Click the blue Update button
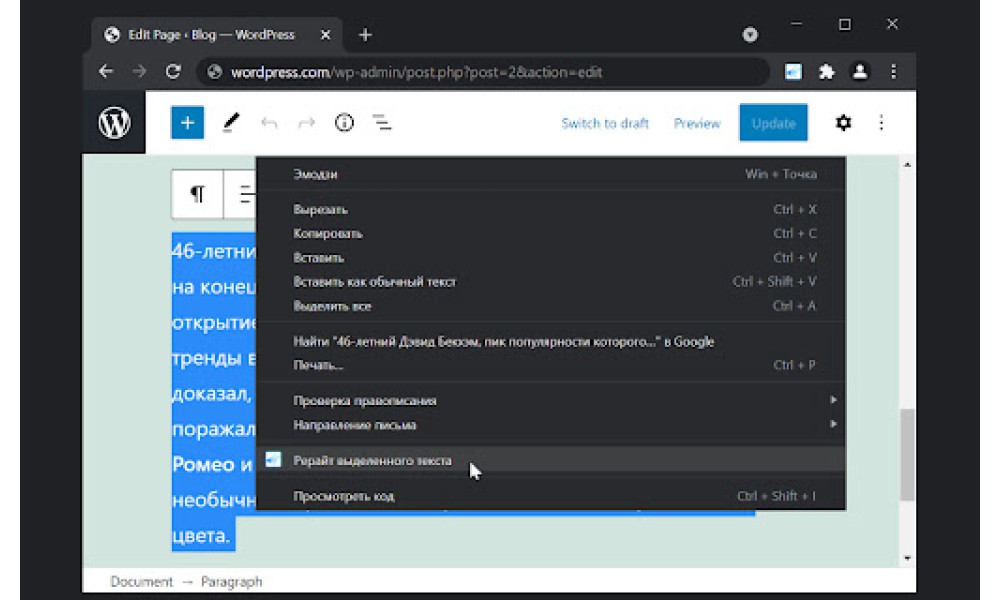 click(x=774, y=122)
